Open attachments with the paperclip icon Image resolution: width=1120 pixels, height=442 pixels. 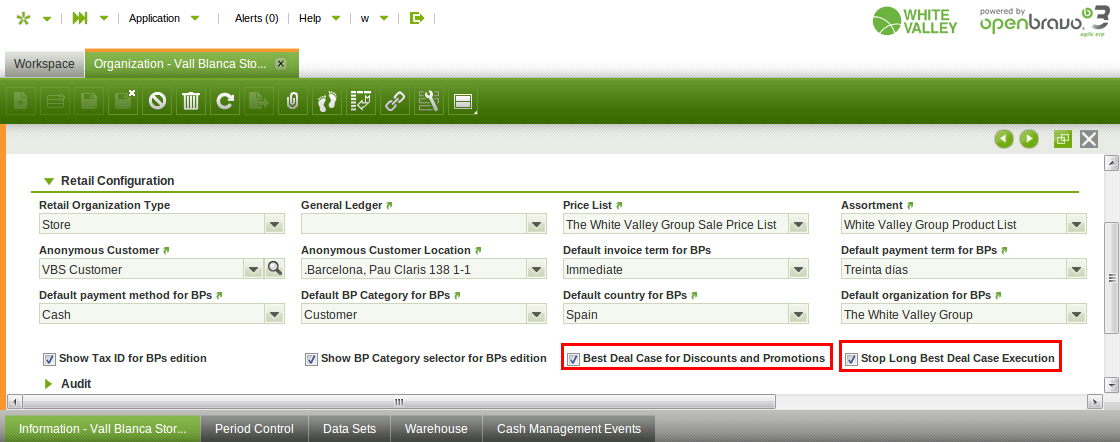point(293,101)
